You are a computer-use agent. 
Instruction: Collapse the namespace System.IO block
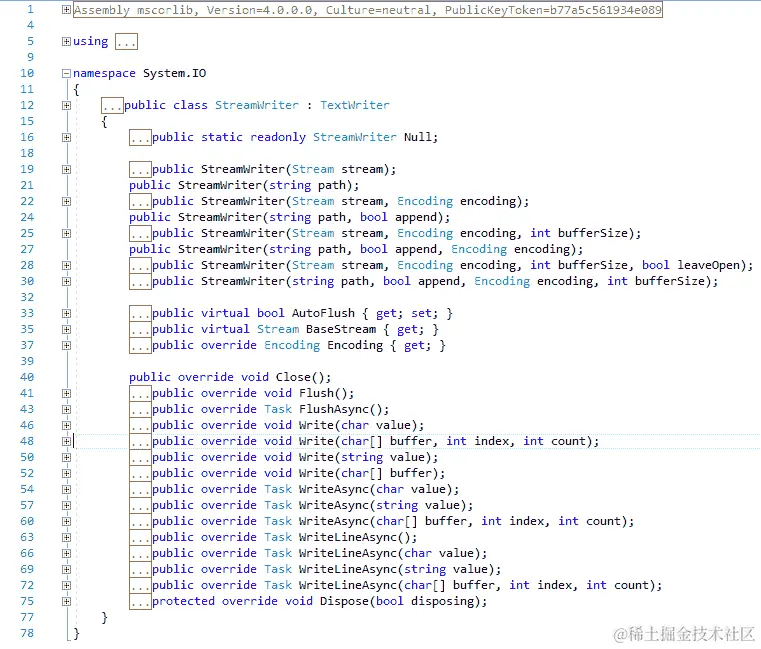pos(66,74)
